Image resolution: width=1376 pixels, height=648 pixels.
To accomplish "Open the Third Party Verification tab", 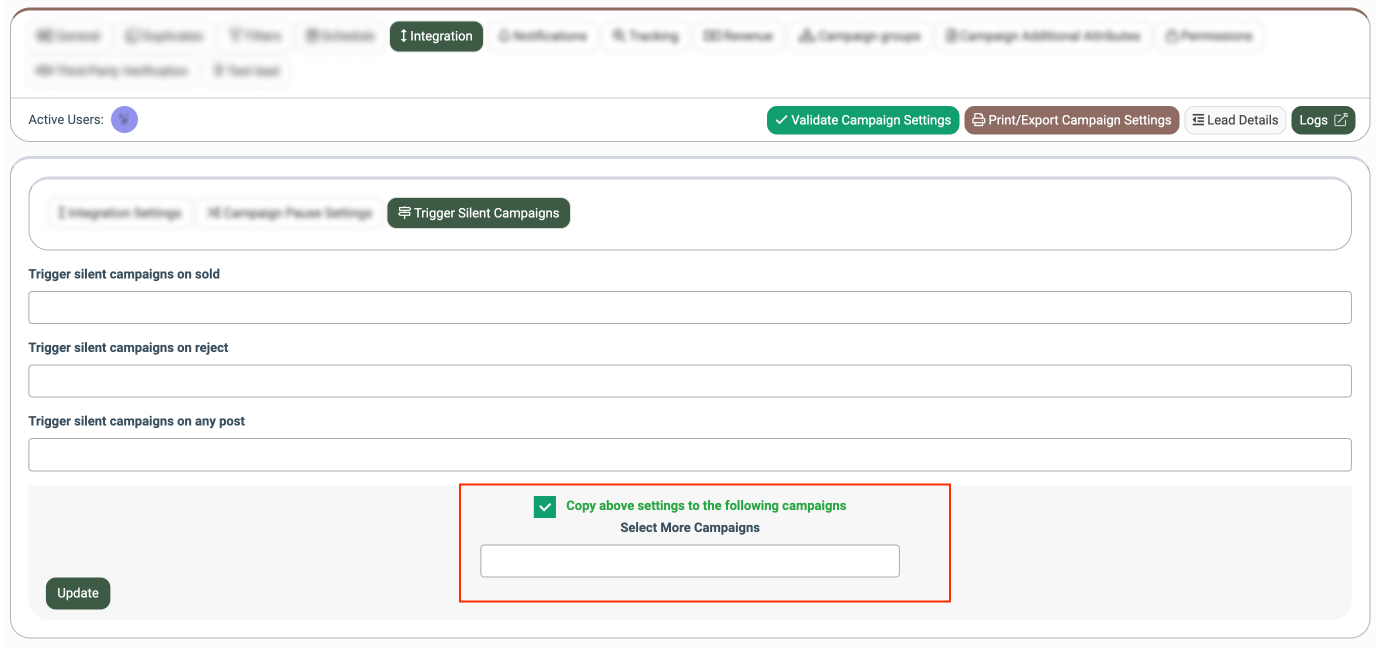I will (x=112, y=71).
